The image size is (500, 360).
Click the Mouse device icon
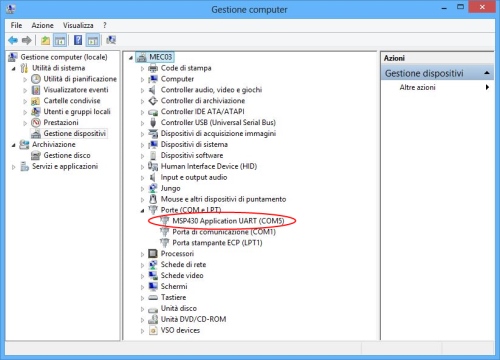[x=153, y=199]
